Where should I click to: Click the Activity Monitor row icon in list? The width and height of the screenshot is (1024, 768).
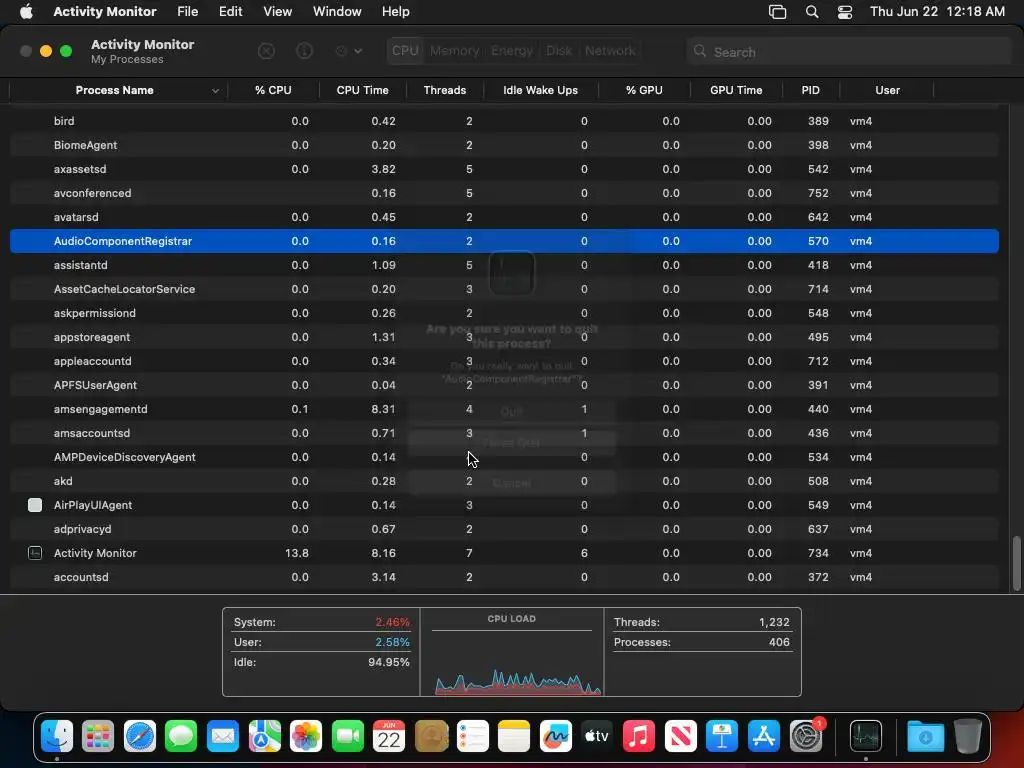coord(35,553)
